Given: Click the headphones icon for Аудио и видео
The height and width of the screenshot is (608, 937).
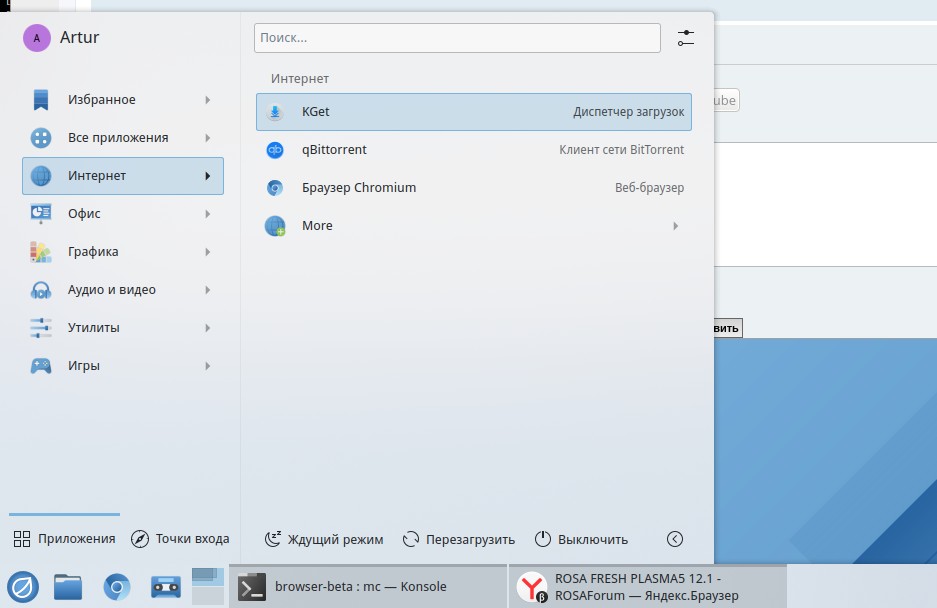Looking at the screenshot, I should pyautogui.click(x=41, y=290).
